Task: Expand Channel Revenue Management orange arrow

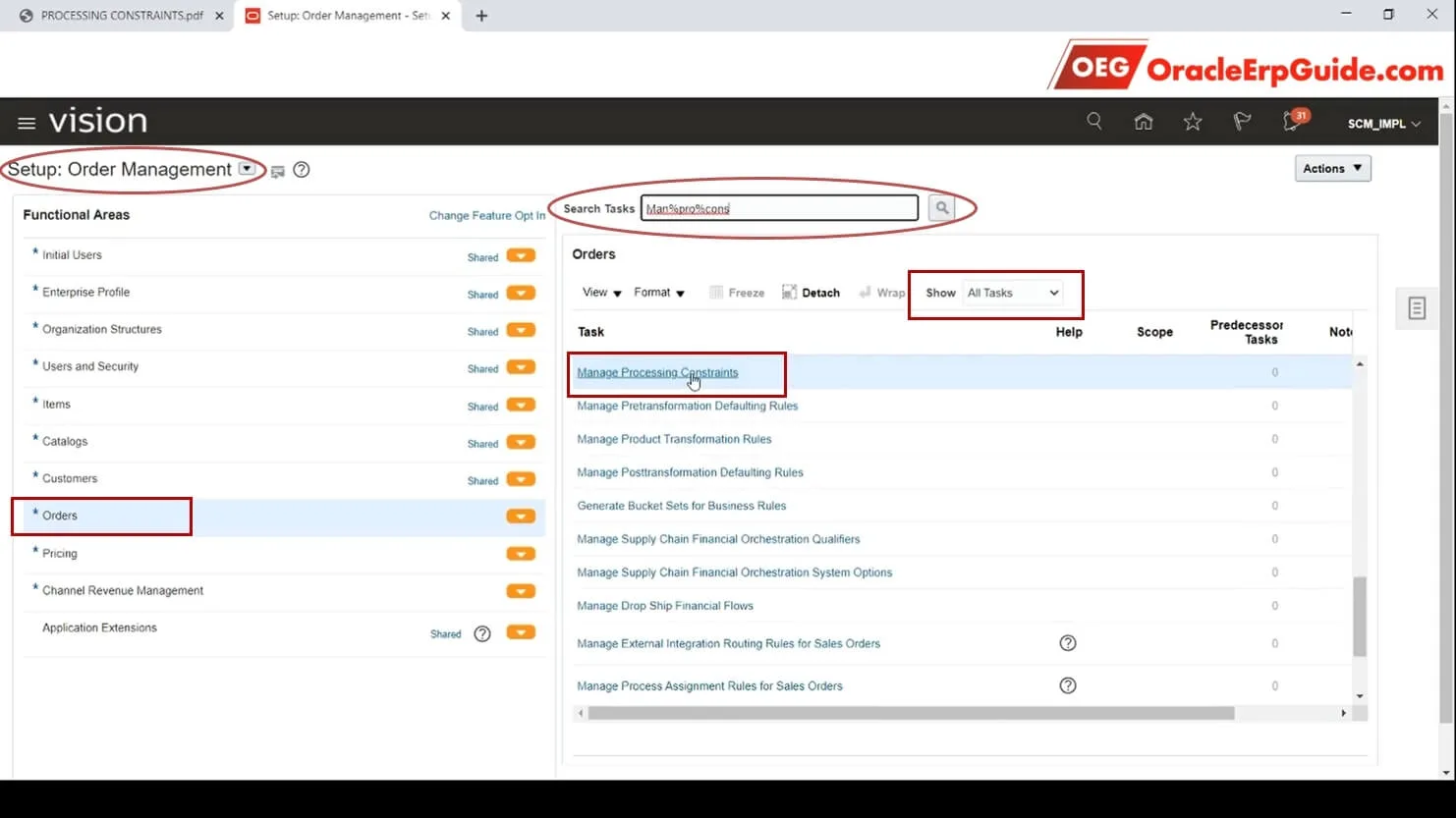Action: pos(521,591)
